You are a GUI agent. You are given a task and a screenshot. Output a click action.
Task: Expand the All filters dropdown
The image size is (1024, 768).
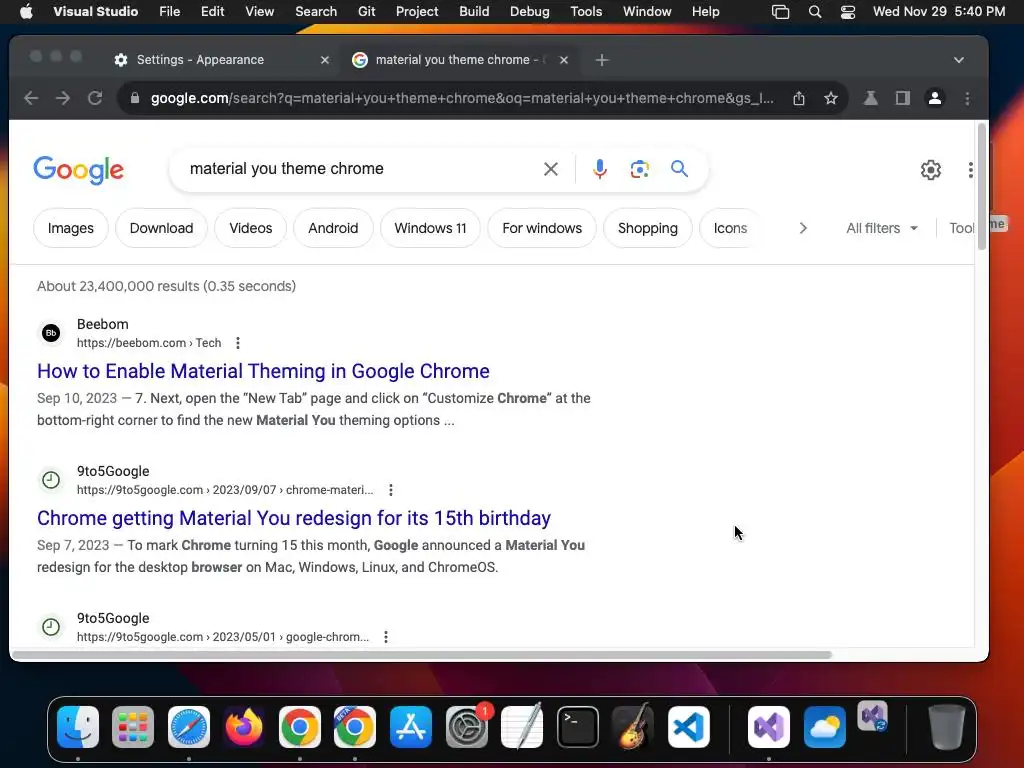(882, 228)
